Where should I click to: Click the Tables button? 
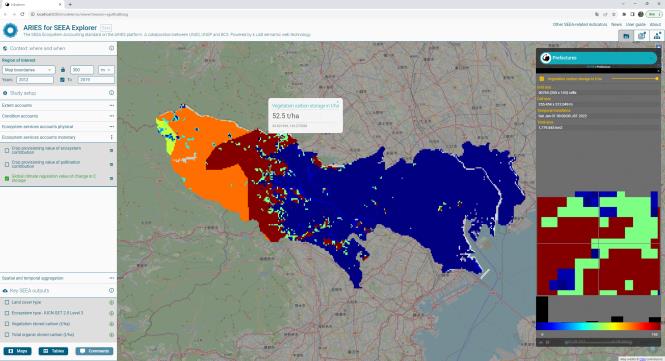tap(53, 351)
